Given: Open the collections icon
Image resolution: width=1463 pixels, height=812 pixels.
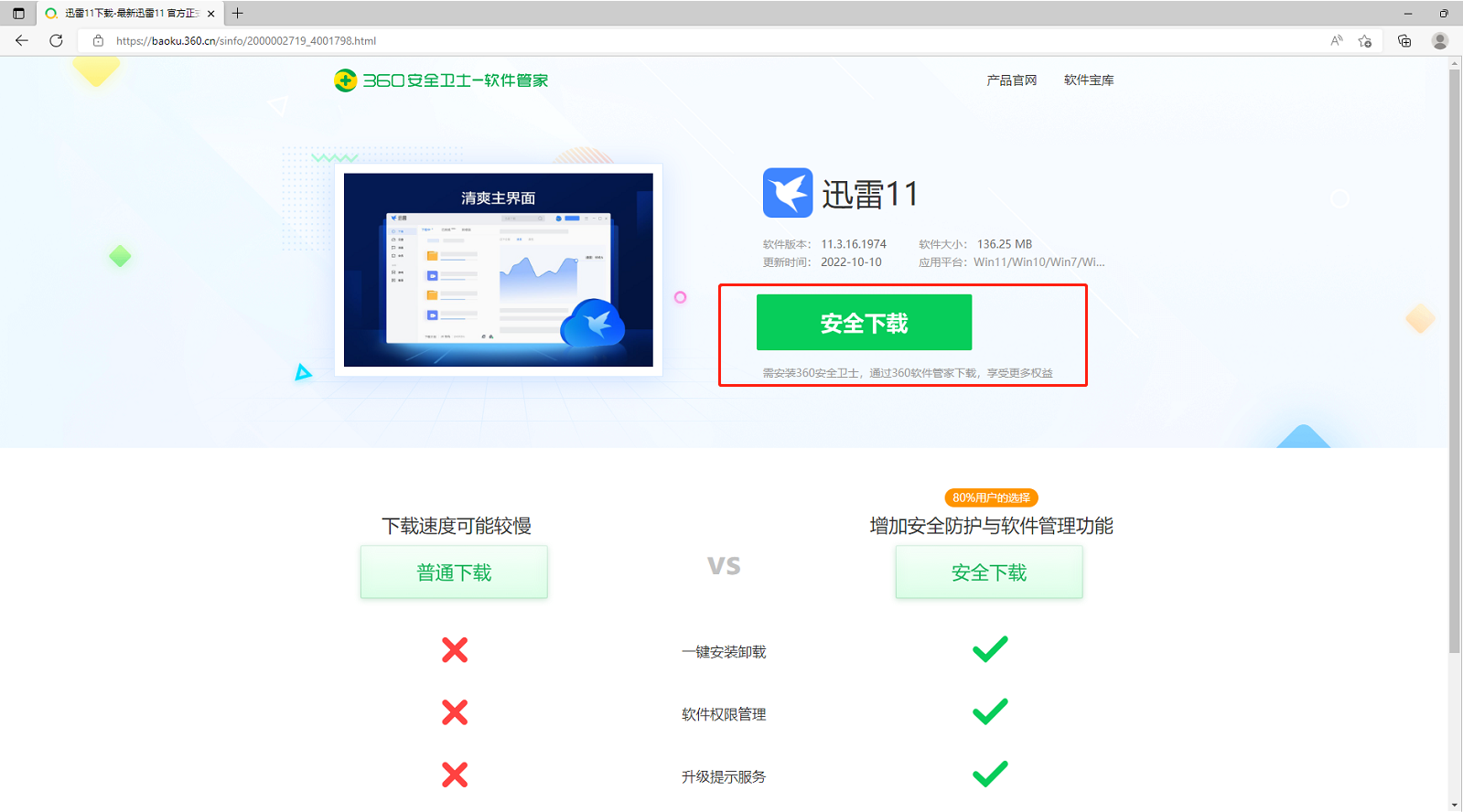Looking at the screenshot, I should pyautogui.click(x=1404, y=40).
